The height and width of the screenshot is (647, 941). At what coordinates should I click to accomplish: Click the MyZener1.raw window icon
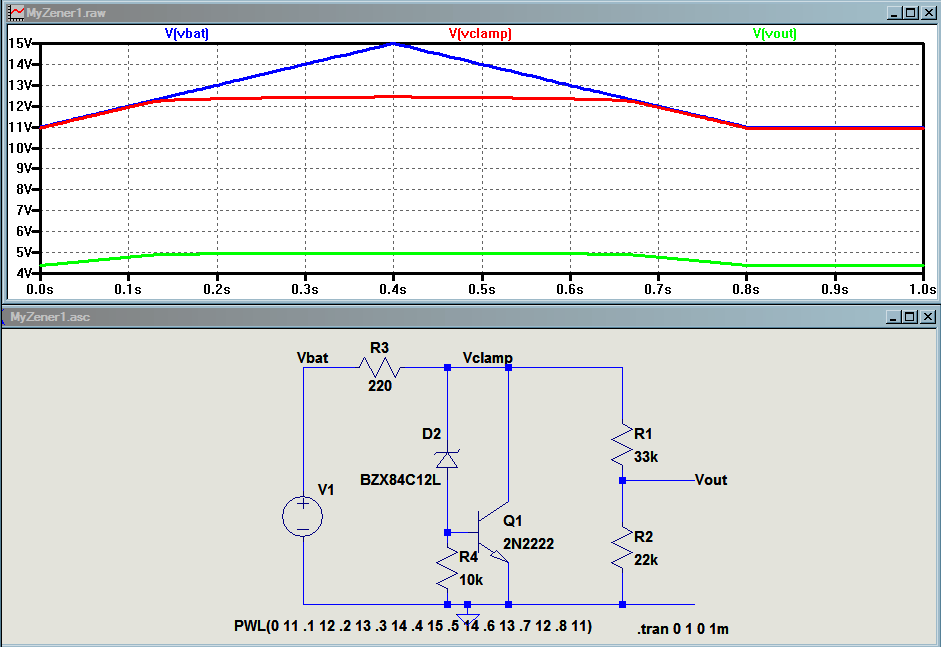point(16,13)
